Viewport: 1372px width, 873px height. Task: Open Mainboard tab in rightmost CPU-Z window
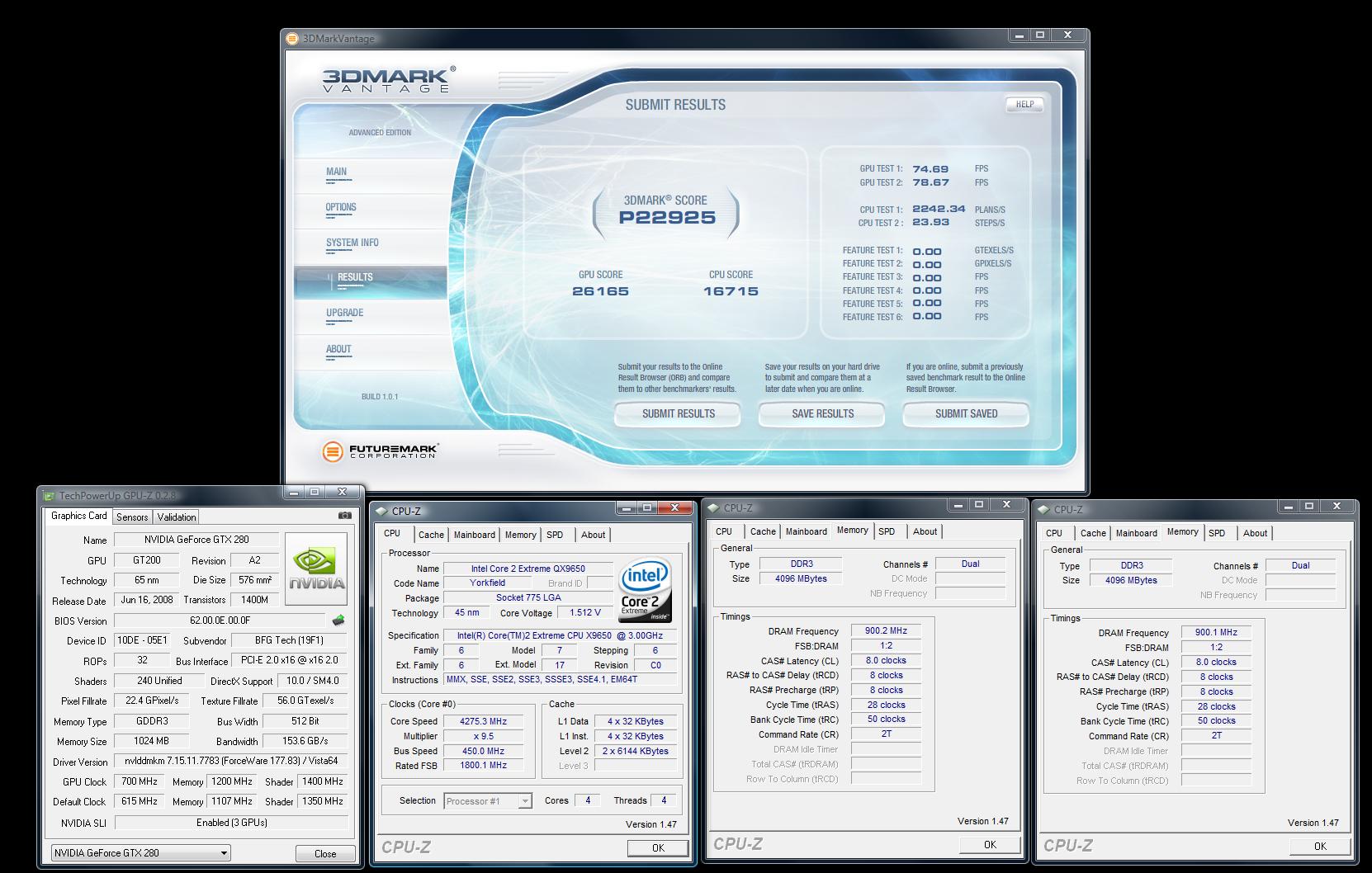click(x=1137, y=533)
